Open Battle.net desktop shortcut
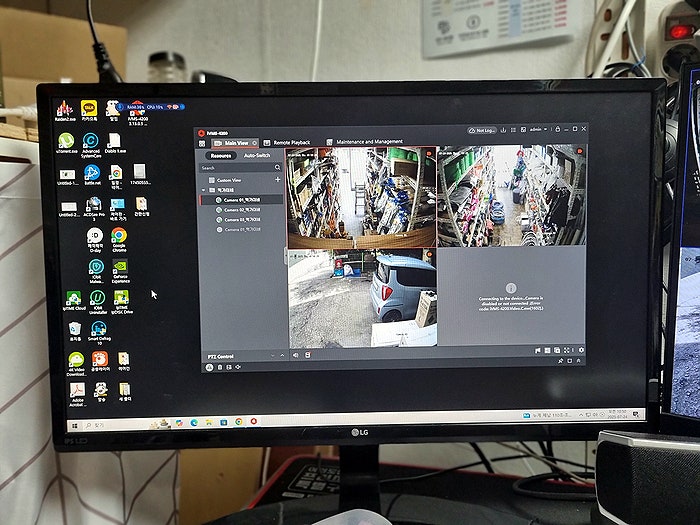The width and height of the screenshot is (700, 525). pos(92,175)
